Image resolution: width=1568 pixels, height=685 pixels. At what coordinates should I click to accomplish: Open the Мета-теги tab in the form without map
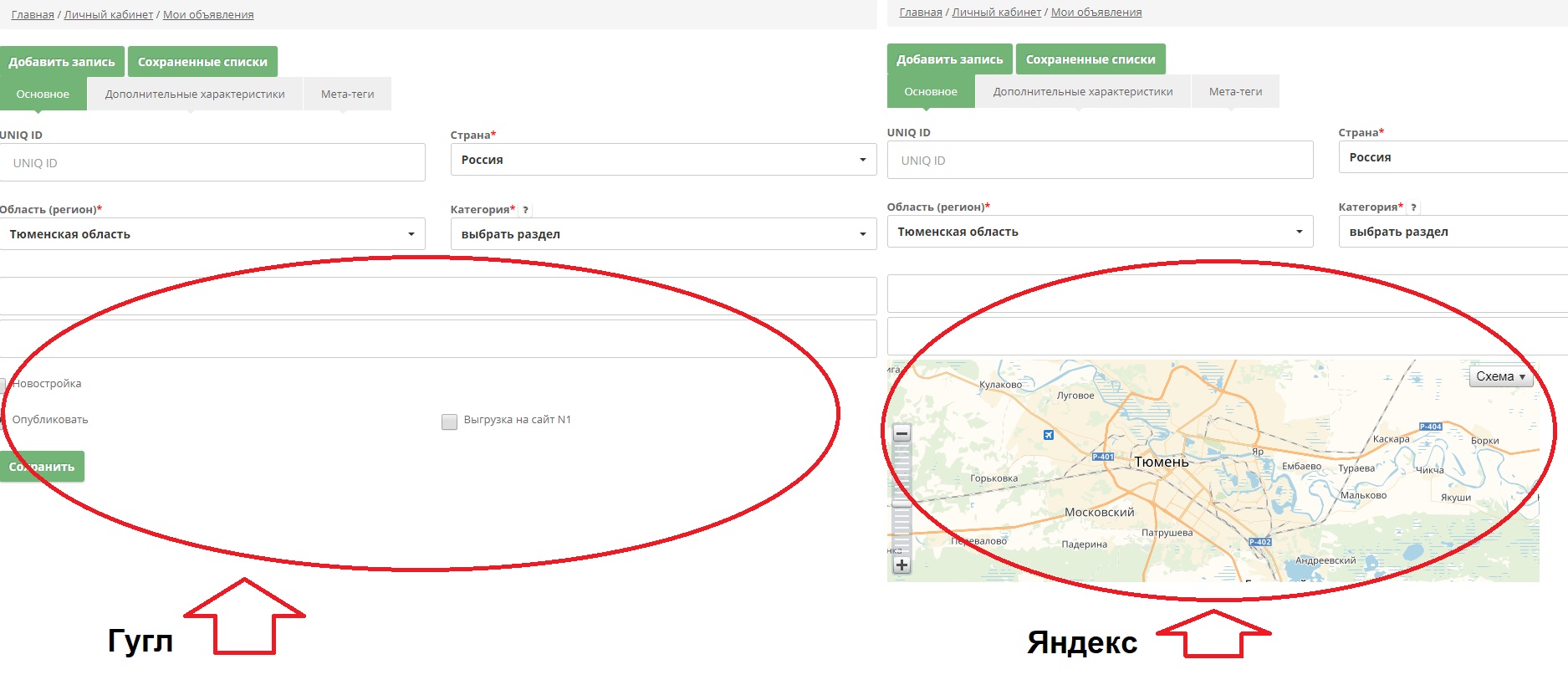[347, 95]
